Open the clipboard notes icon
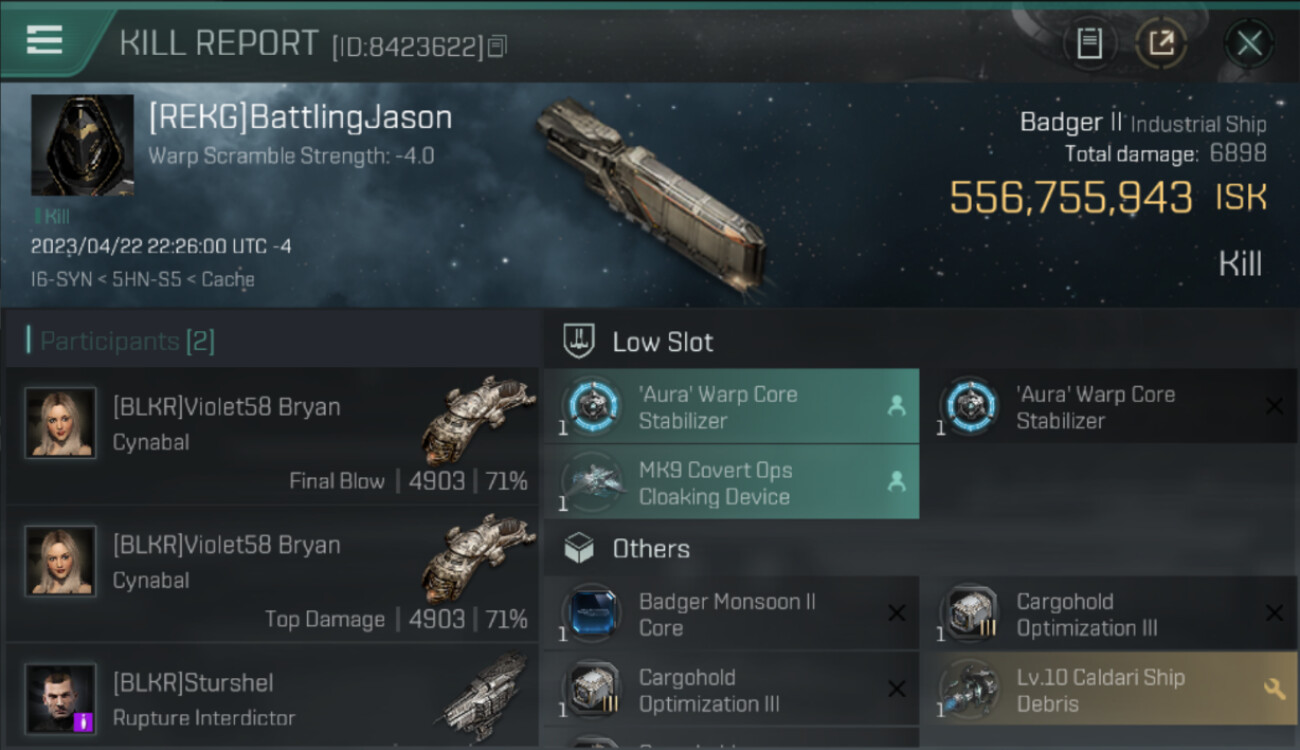This screenshot has height=750, width=1300. (1089, 43)
